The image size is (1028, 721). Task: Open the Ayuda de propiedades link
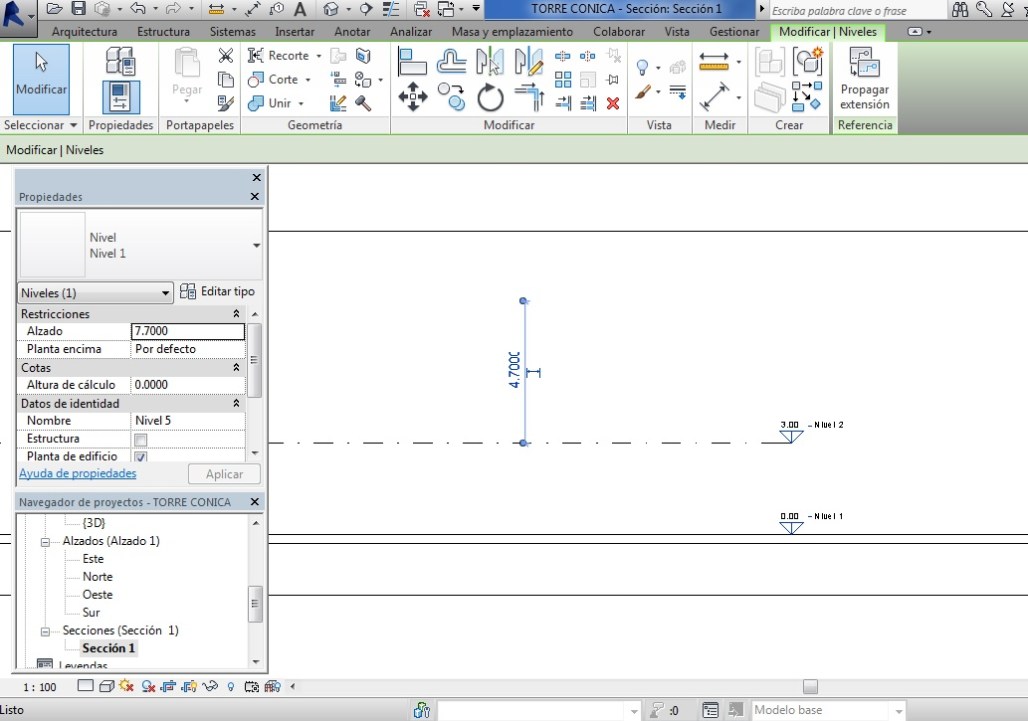click(78, 473)
